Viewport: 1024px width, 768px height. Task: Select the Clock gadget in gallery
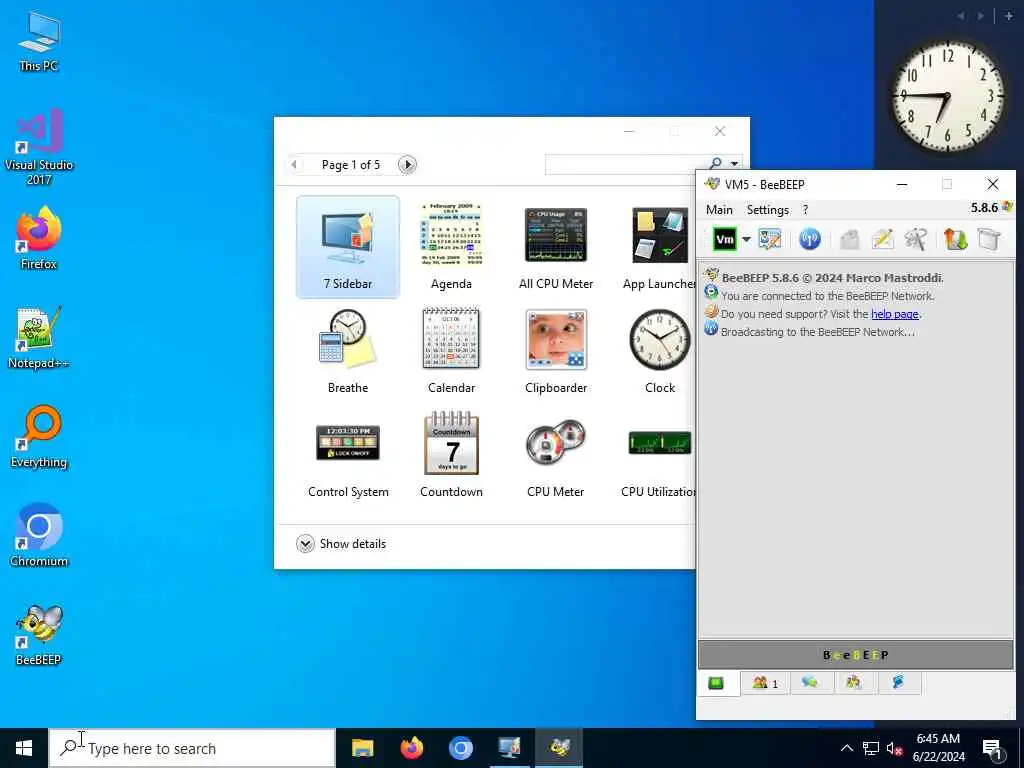click(659, 351)
